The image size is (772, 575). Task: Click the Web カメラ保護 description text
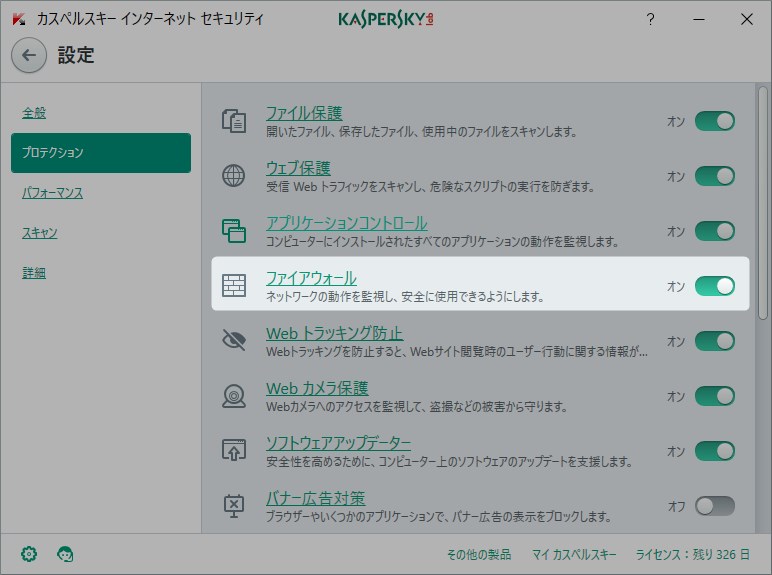tap(417, 407)
